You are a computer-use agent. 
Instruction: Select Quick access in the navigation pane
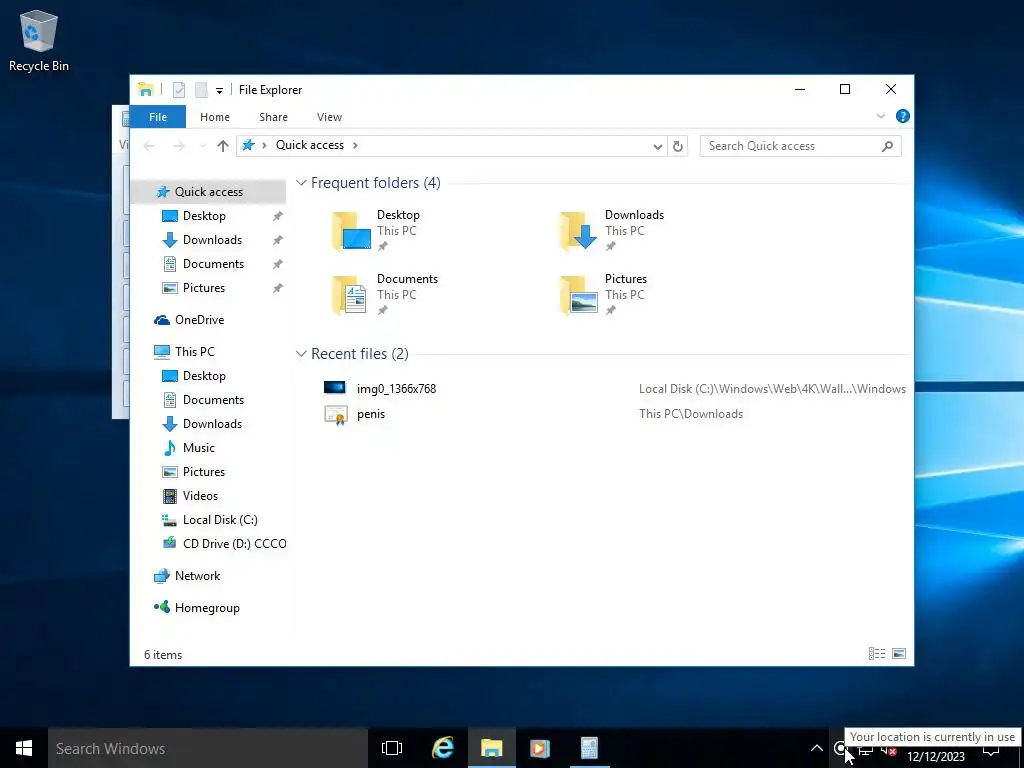pos(208,191)
